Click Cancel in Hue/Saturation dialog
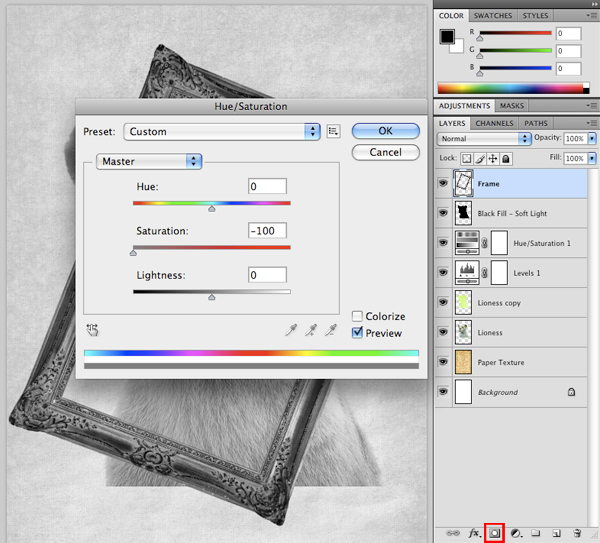The width and height of the screenshot is (600, 543). (x=386, y=152)
